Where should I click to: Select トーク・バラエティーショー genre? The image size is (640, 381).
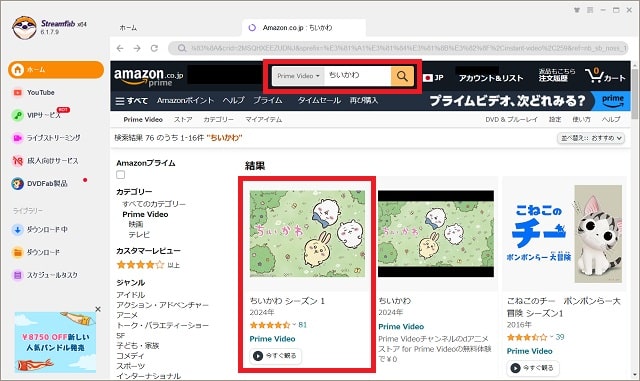[x=162, y=325]
